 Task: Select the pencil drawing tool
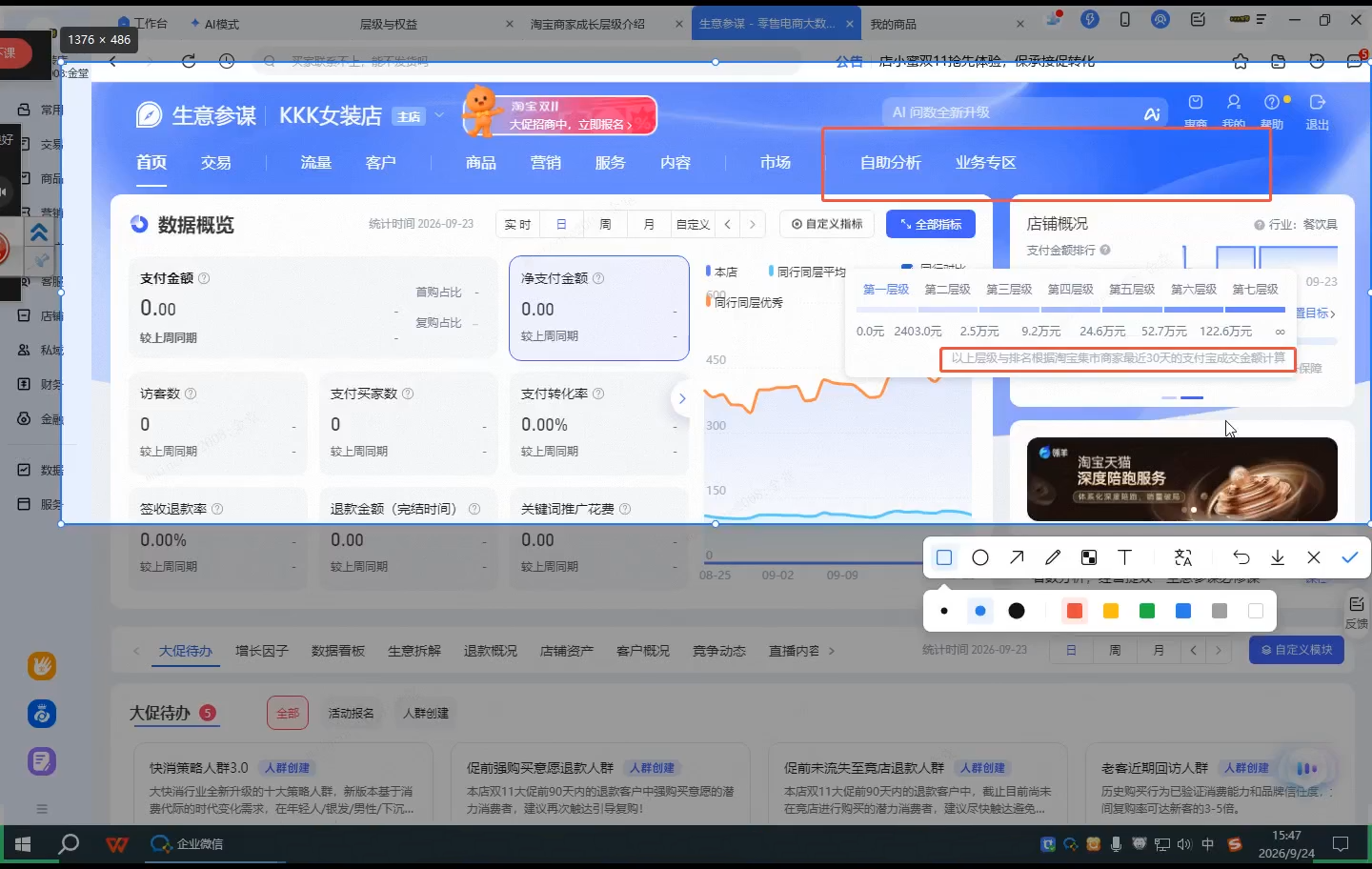click(x=1053, y=557)
